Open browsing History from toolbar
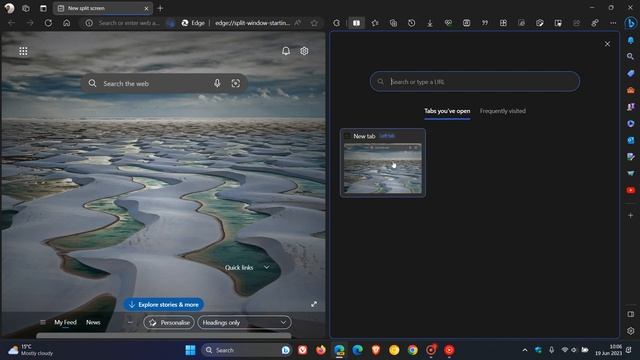640x360 pixels. [x=411, y=23]
